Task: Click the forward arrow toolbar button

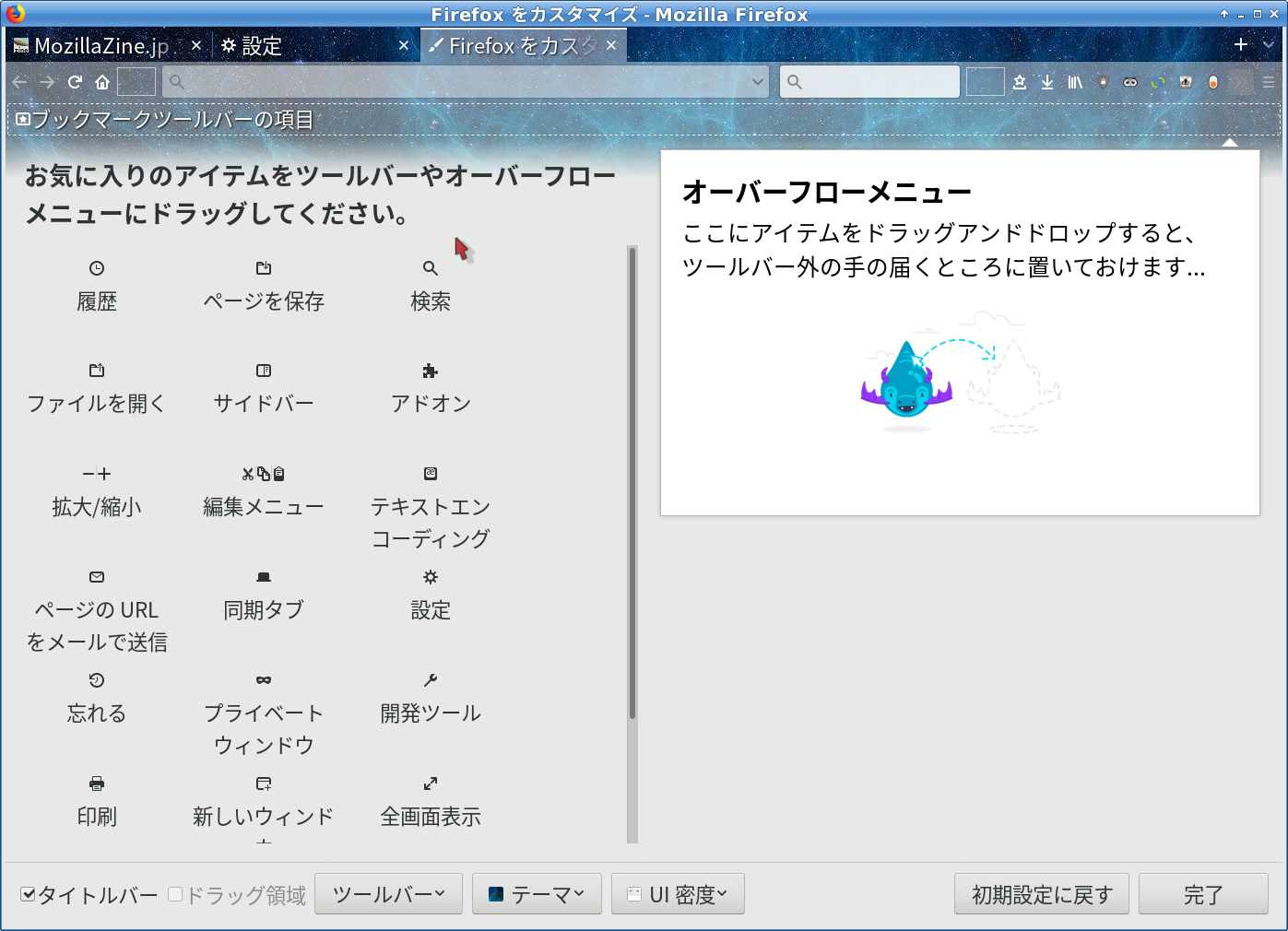Action: coord(47,82)
